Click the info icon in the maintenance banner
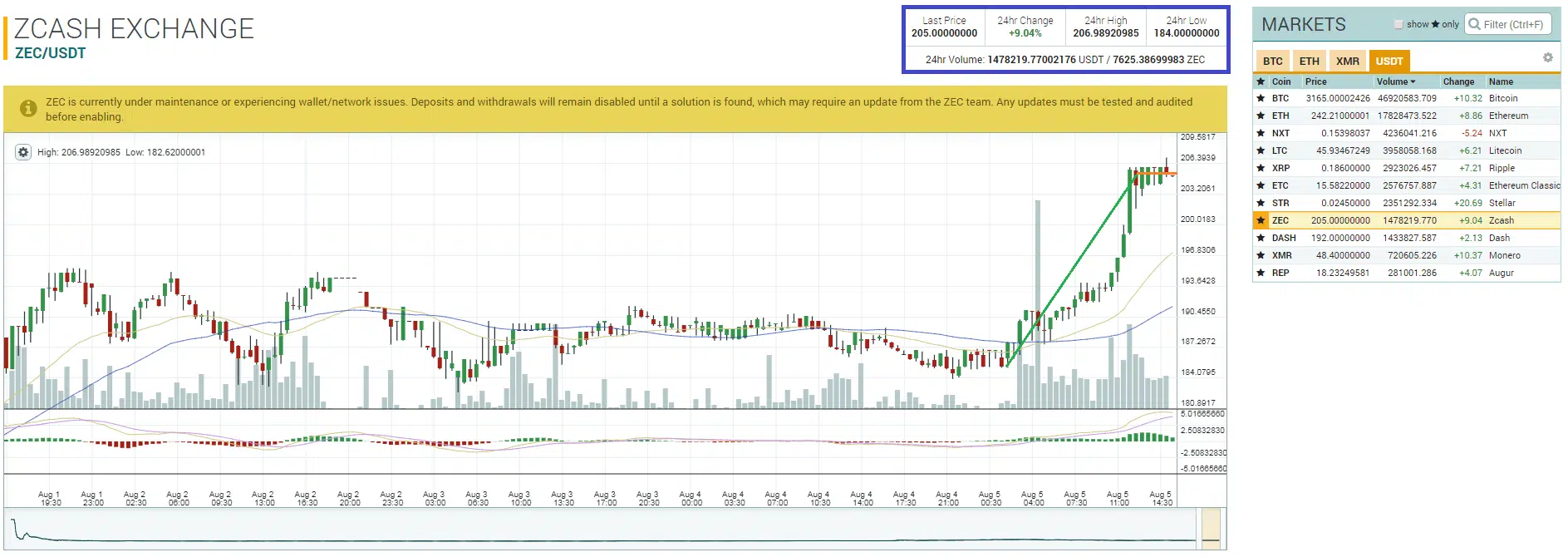Screen dimensions: 1568x557 (x=28, y=109)
